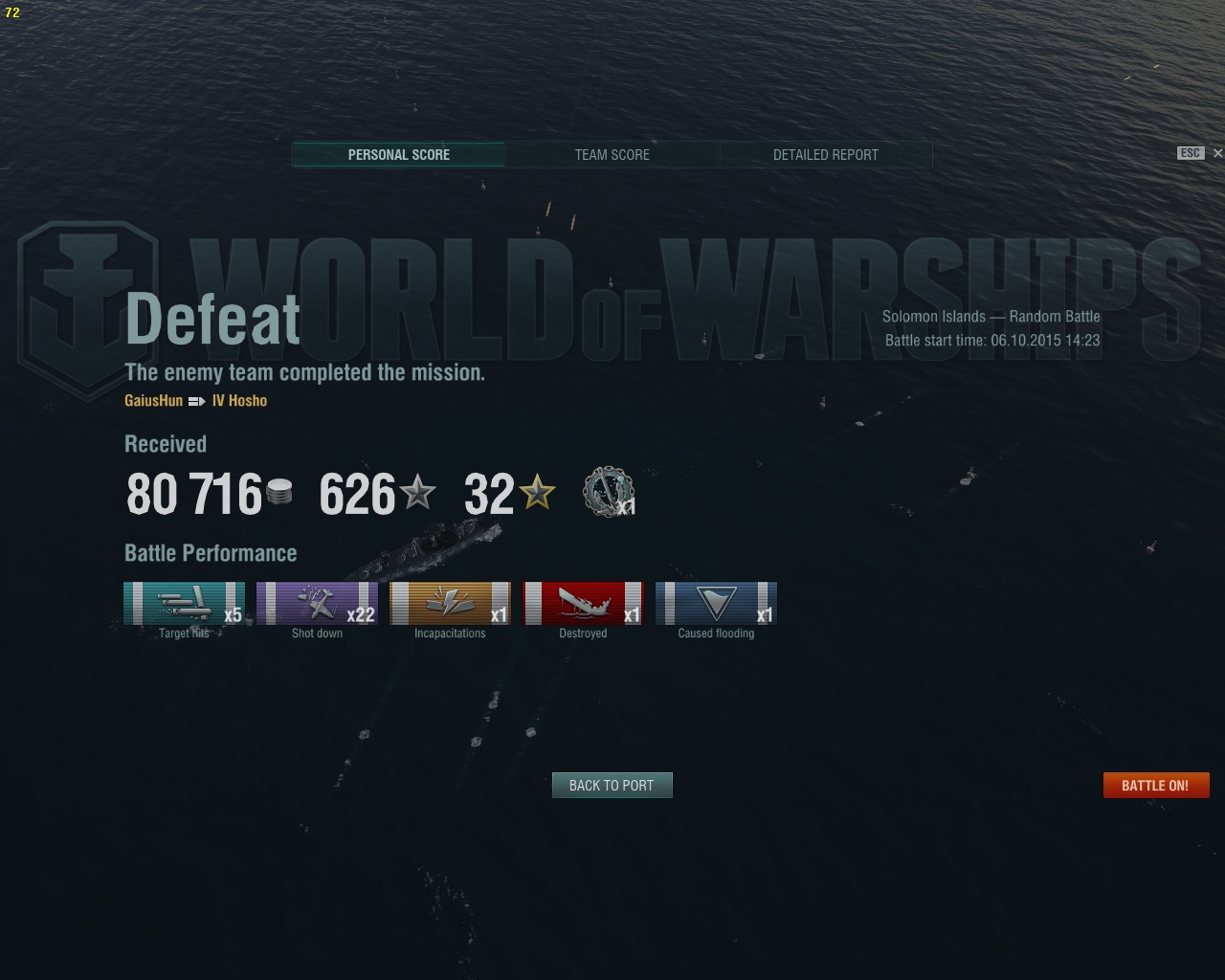Click the grey experience star icon
The image size is (1225, 980).
[417, 493]
